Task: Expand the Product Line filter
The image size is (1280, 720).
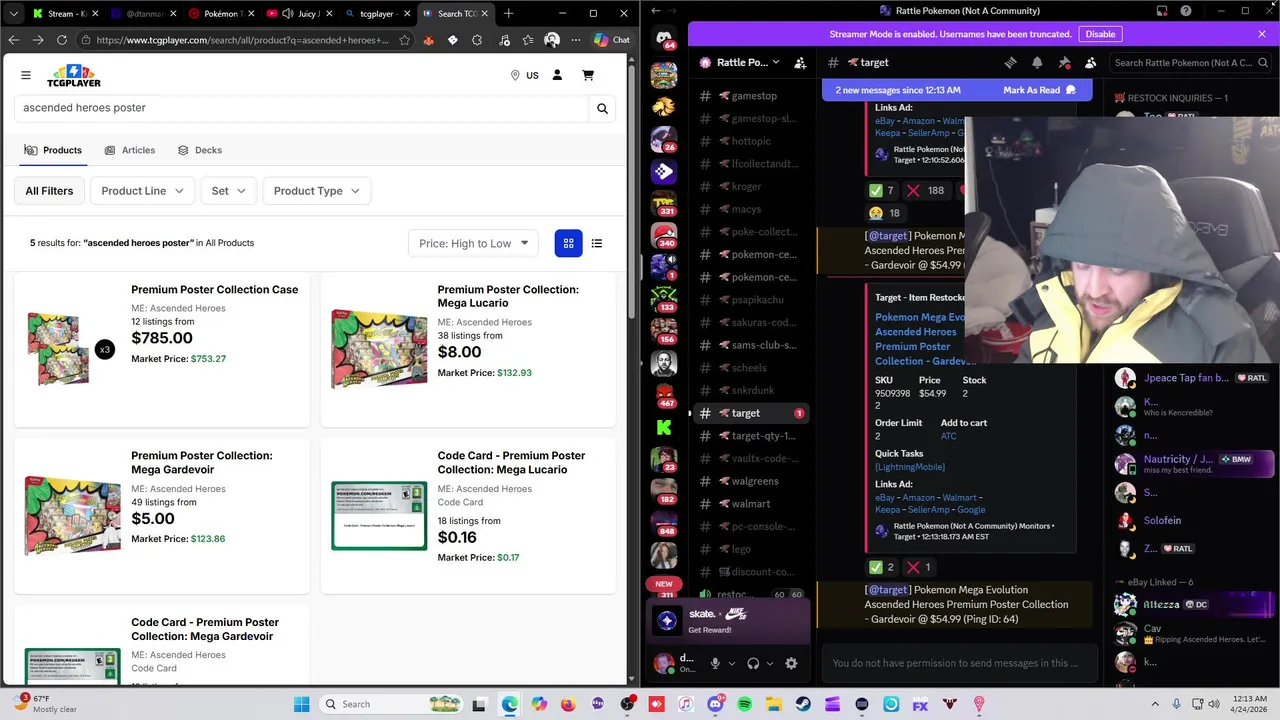Action: pyautogui.click(x=142, y=191)
